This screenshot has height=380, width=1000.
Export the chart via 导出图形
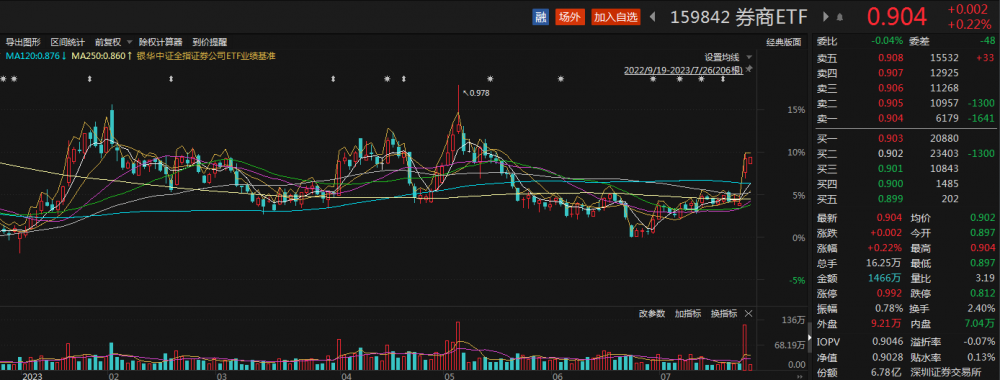click(x=23, y=42)
